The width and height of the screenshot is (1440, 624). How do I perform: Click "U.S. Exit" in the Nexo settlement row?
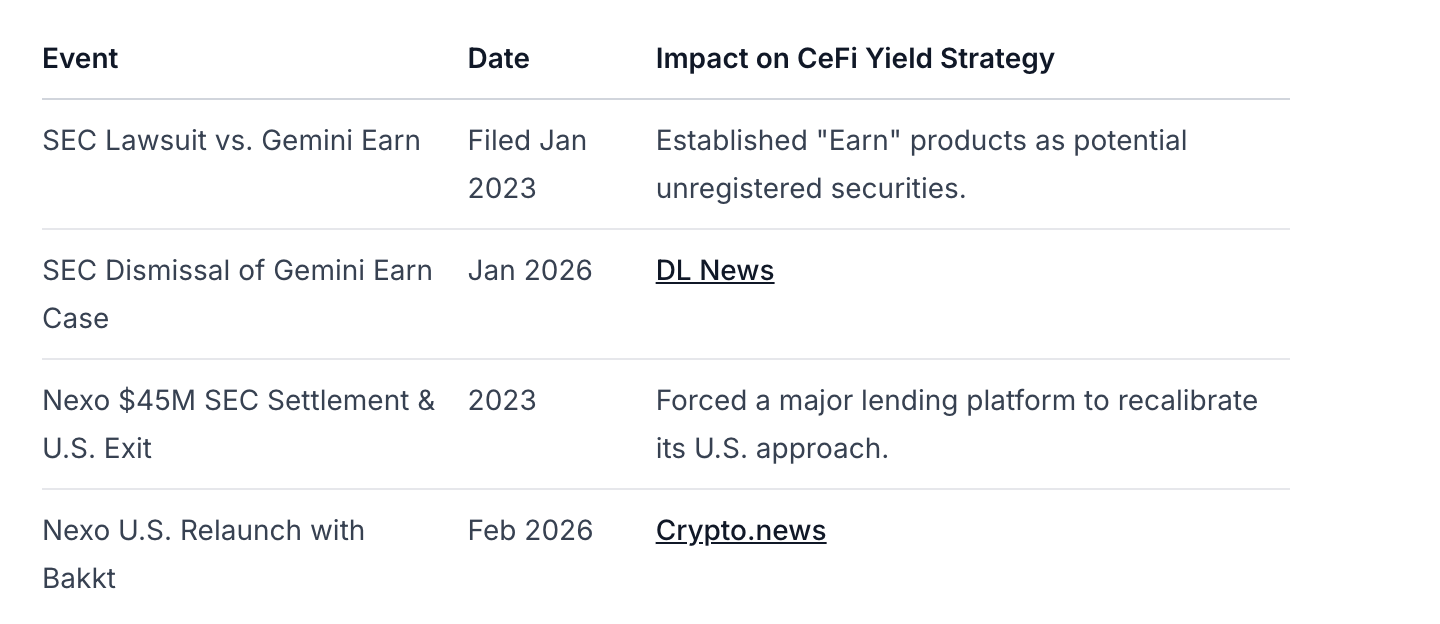pos(97,449)
